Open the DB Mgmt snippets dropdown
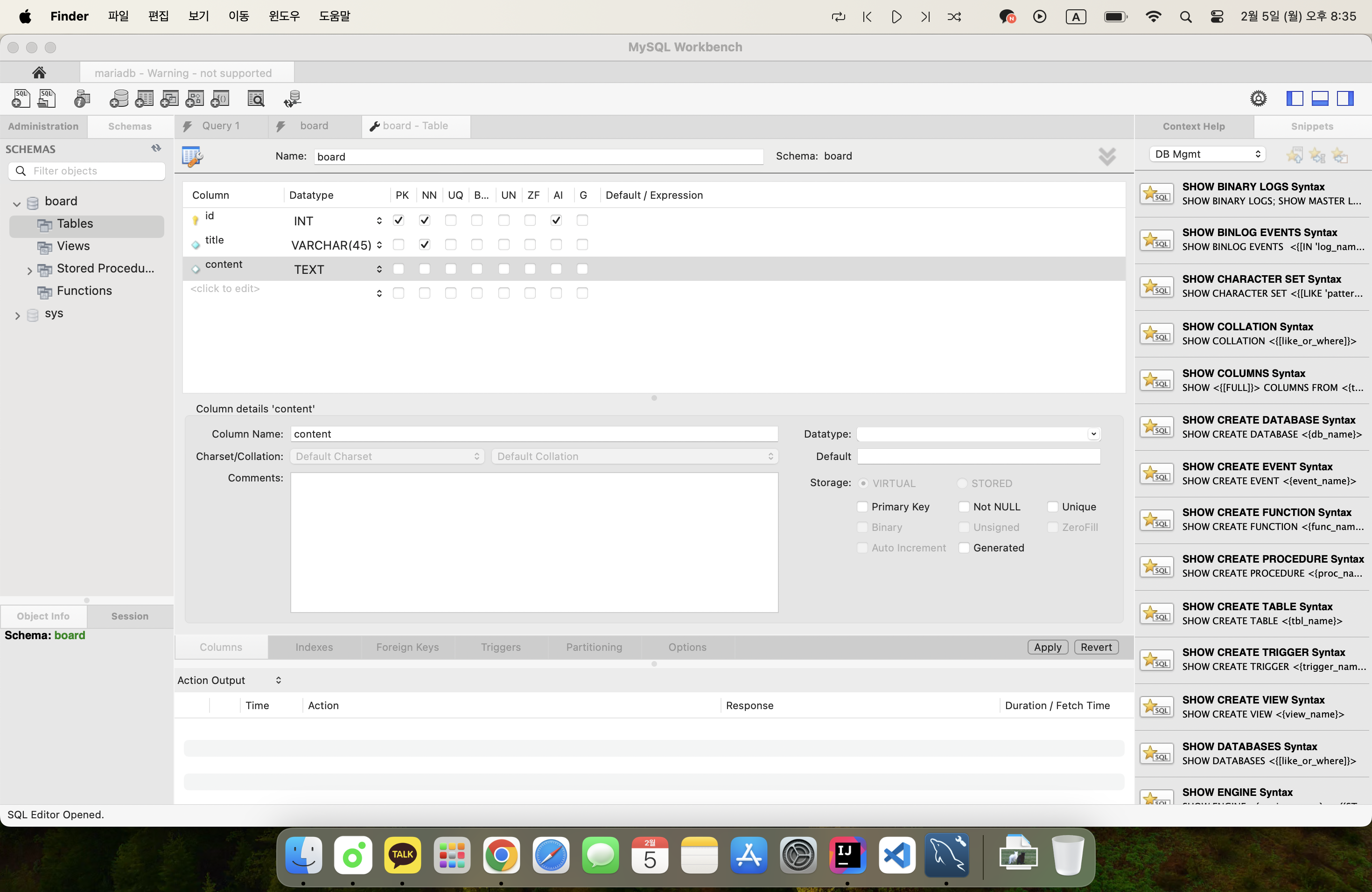The height and width of the screenshot is (892, 1372). click(1207, 154)
